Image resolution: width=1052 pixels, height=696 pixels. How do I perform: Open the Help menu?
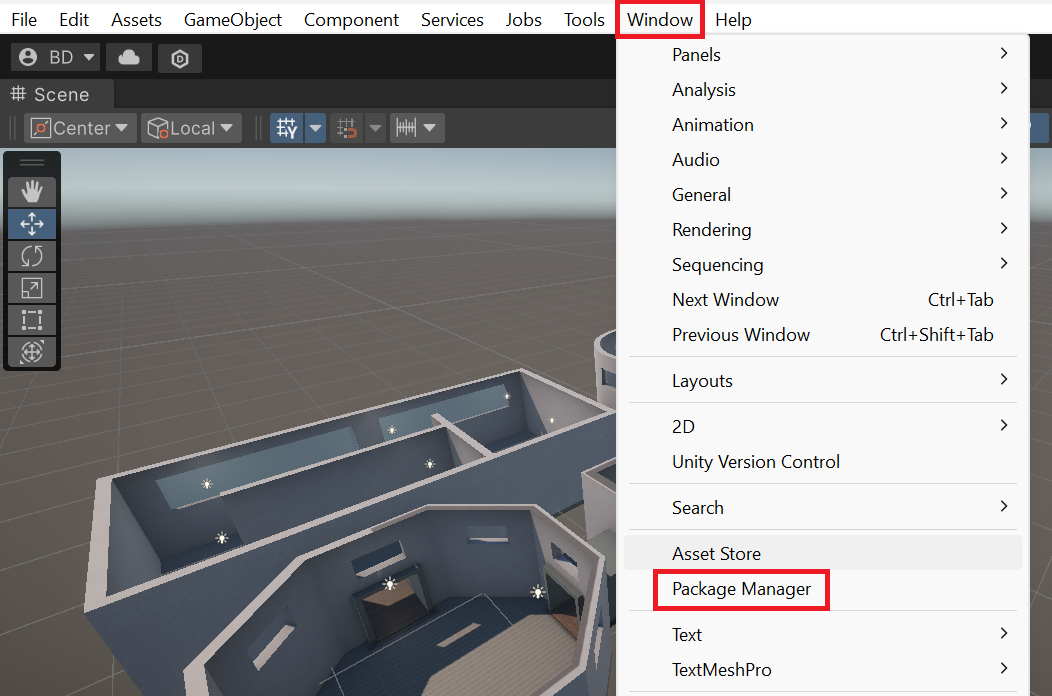733,19
